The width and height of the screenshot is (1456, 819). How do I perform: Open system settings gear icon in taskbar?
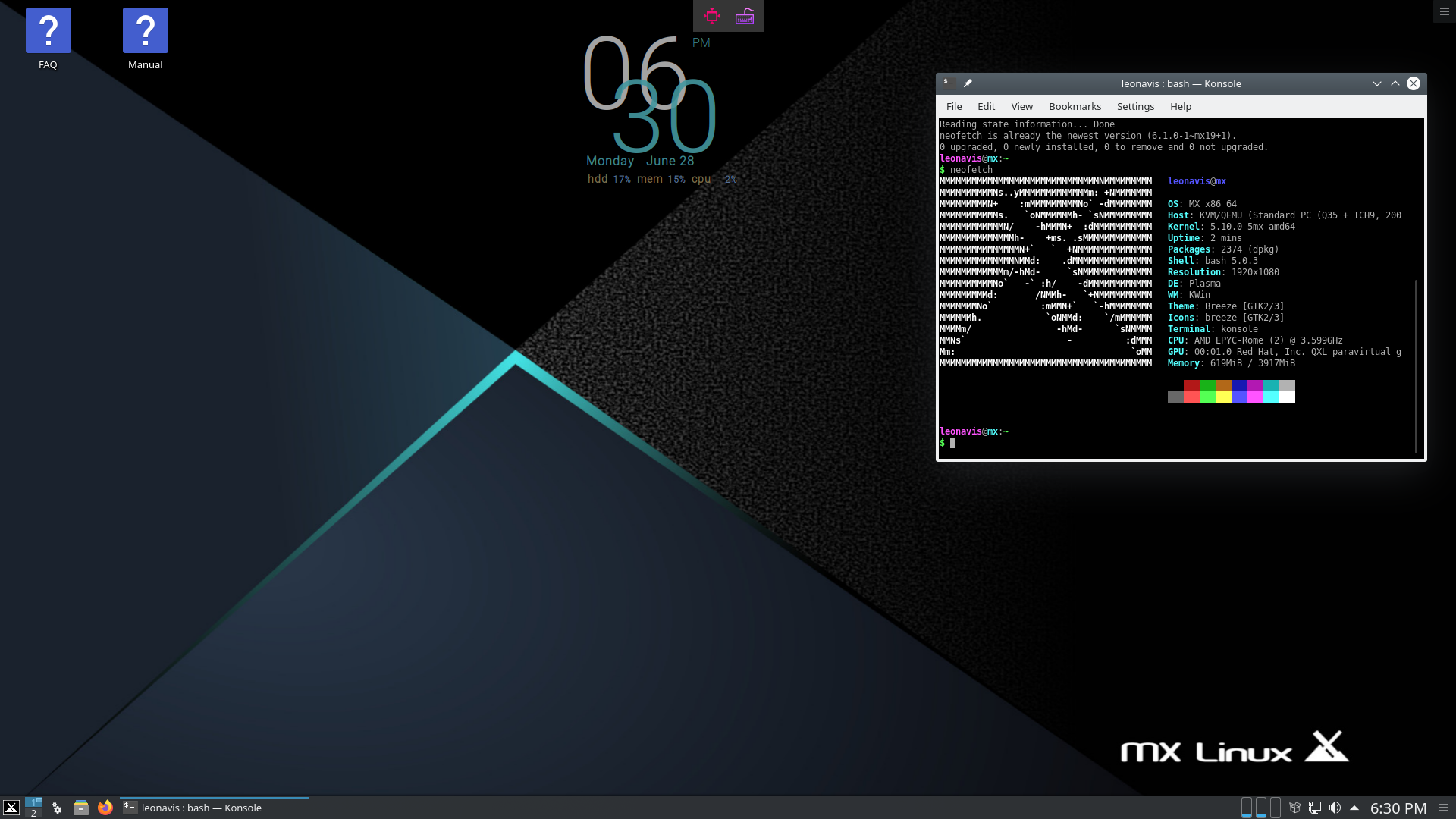pyautogui.click(x=57, y=808)
